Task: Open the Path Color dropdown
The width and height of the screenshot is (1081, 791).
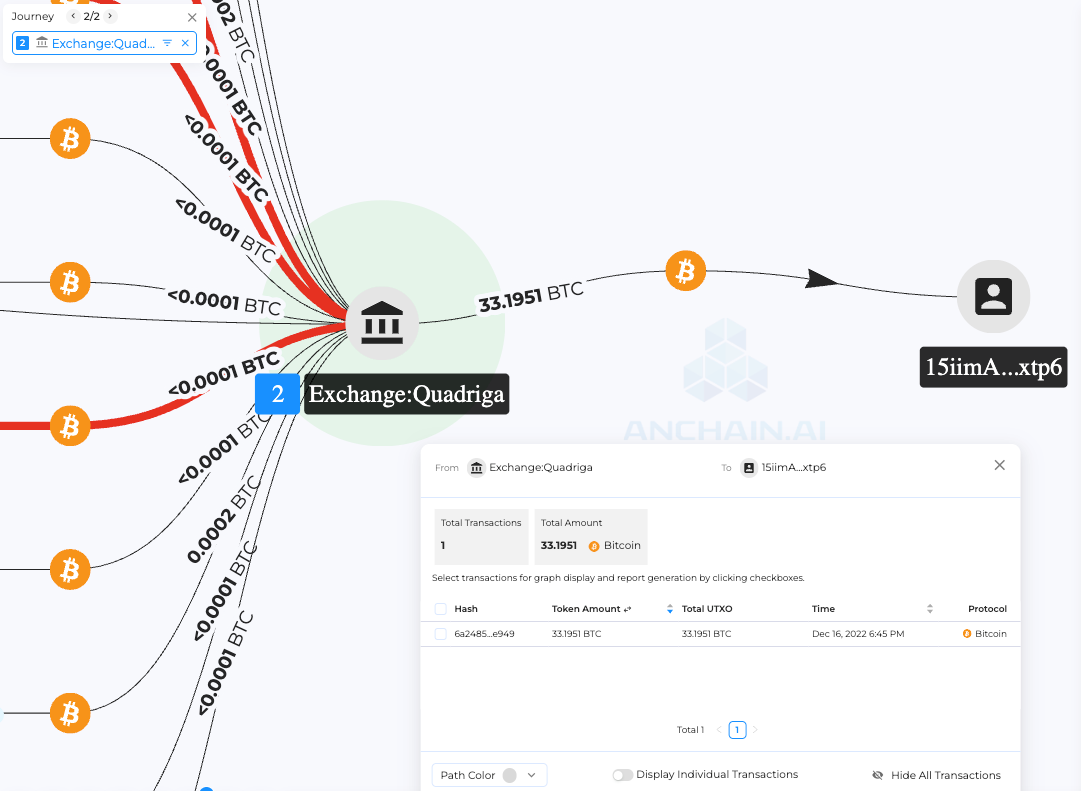Action: [x=489, y=775]
